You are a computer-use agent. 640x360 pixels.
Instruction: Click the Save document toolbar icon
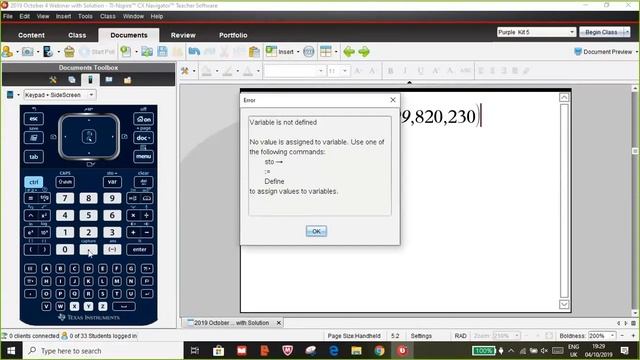tap(162, 51)
